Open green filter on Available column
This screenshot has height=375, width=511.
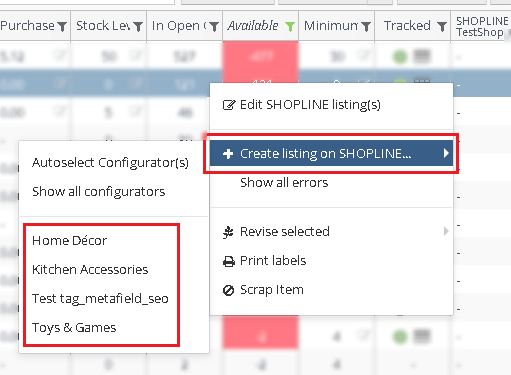[290, 26]
